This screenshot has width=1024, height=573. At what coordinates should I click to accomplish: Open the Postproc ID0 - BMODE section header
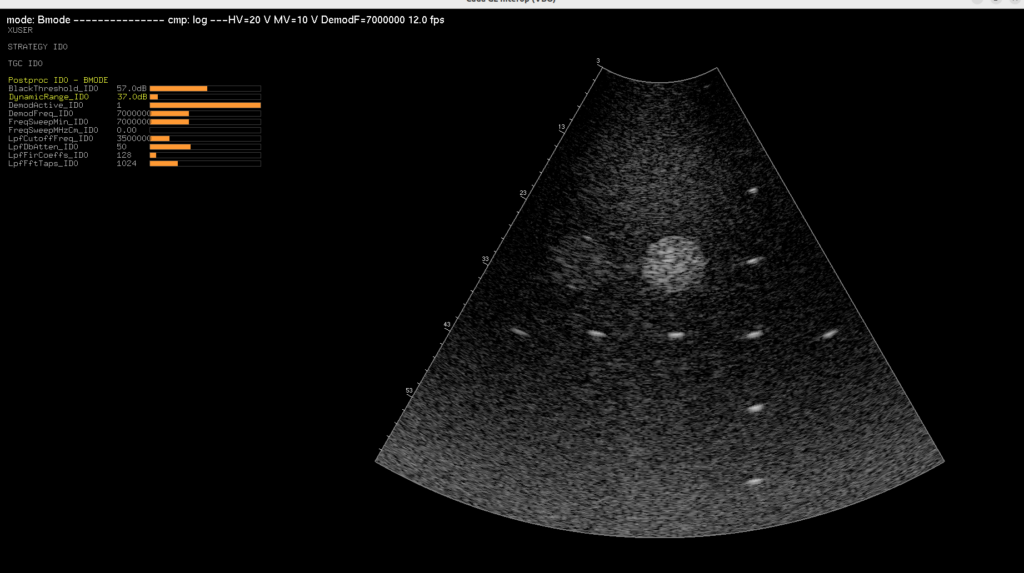point(58,80)
